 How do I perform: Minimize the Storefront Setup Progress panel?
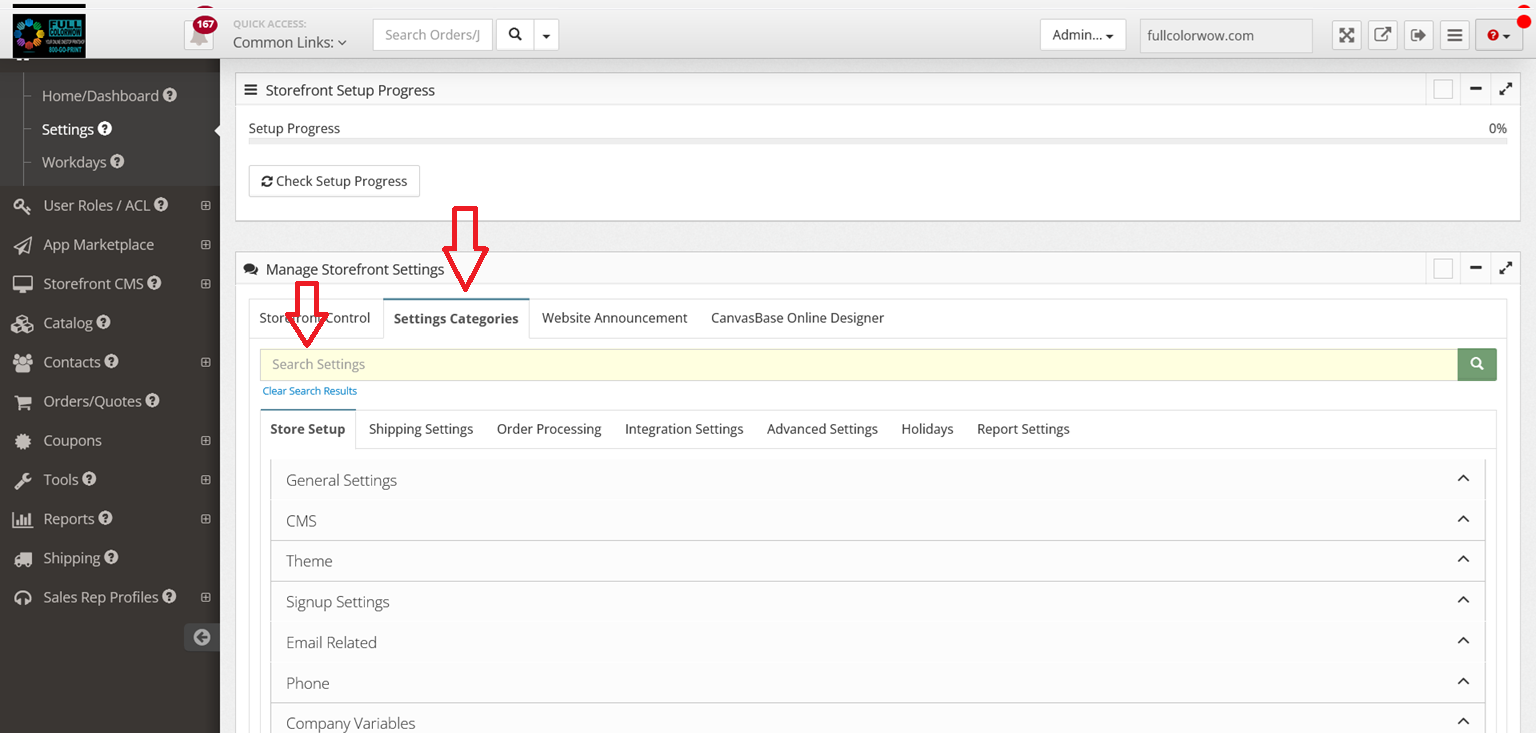(1475, 90)
